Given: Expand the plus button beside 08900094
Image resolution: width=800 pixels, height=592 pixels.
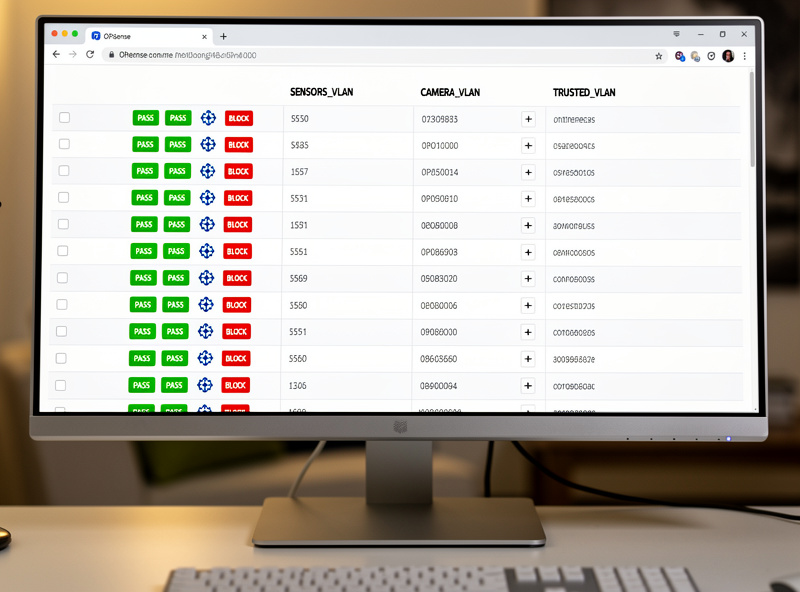Looking at the screenshot, I should click(528, 386).
